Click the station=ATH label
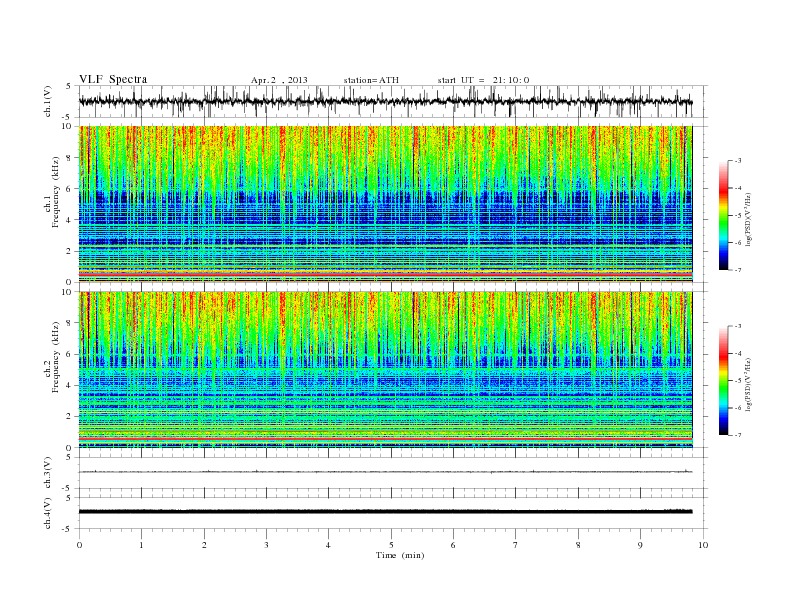This screenshot has width=792, height=612. (371, 80)
